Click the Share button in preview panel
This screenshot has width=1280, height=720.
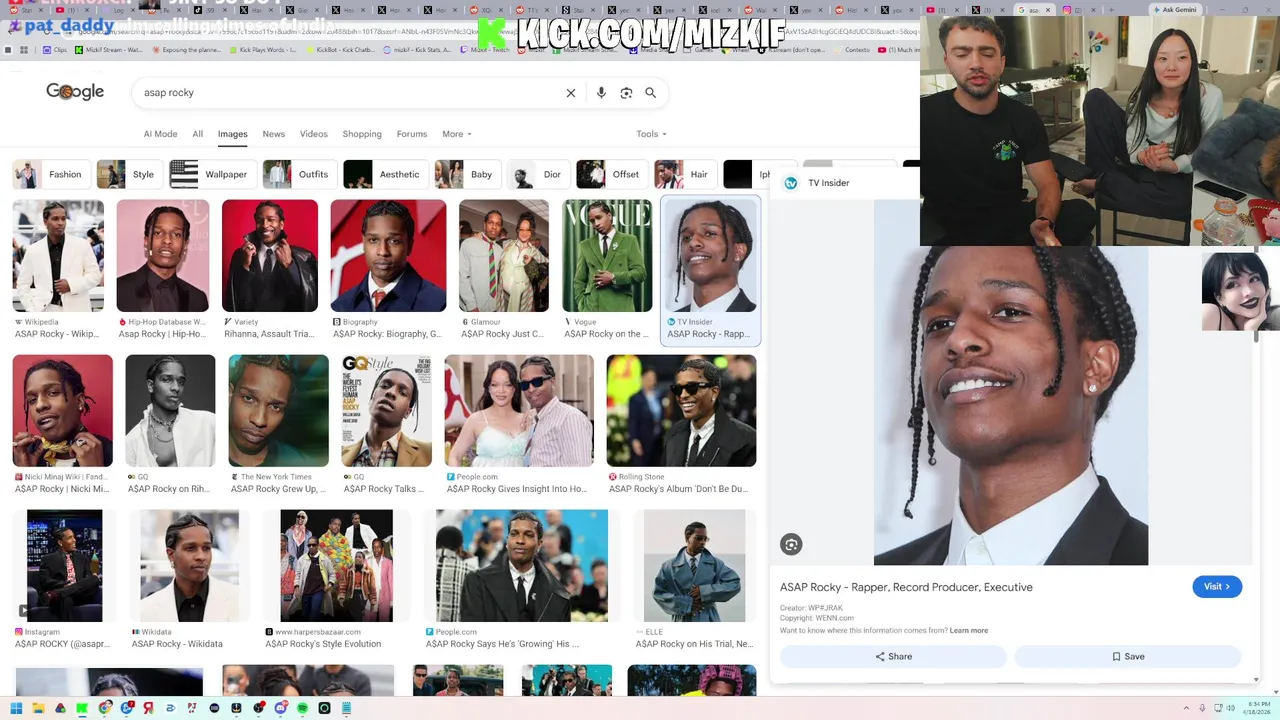[x=893, y=657]
